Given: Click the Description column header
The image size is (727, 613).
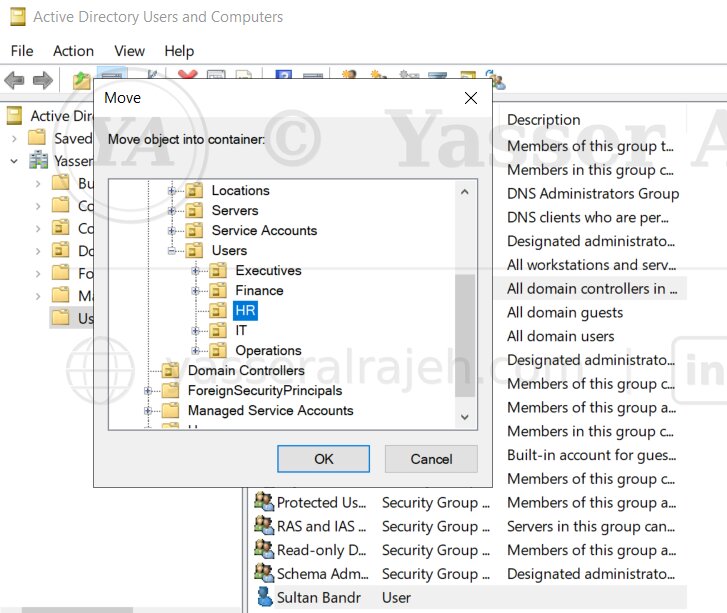Looking at the screenshot, I should pyautogui.click(x=543, y=120).
